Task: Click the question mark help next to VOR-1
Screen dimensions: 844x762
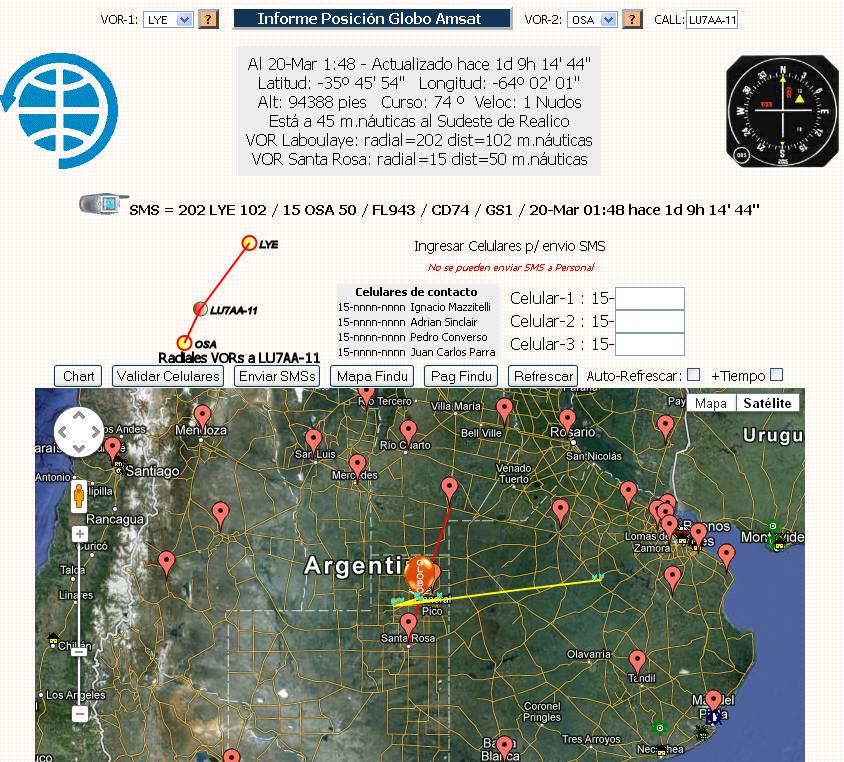Action: tap(208, 19)
